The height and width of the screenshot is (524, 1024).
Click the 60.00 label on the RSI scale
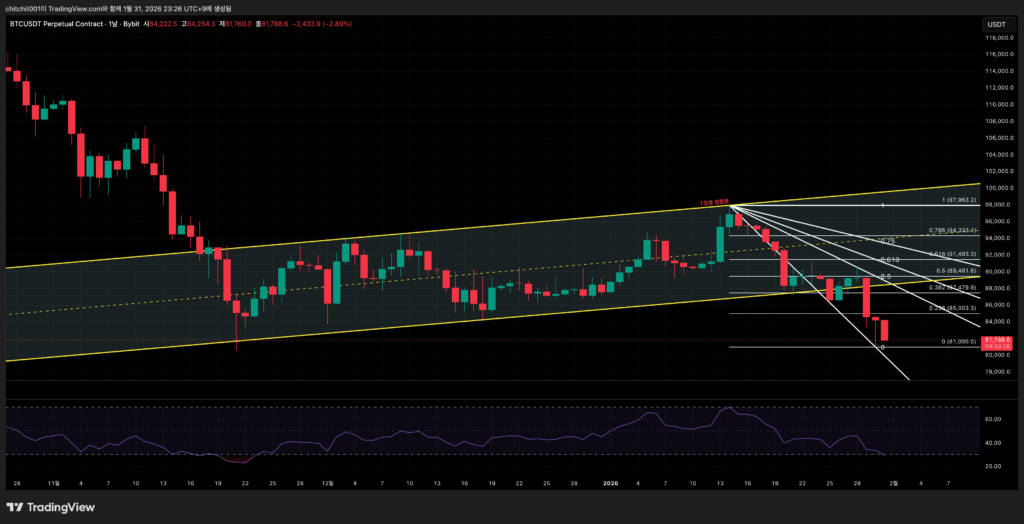click(x=990, y=420)
